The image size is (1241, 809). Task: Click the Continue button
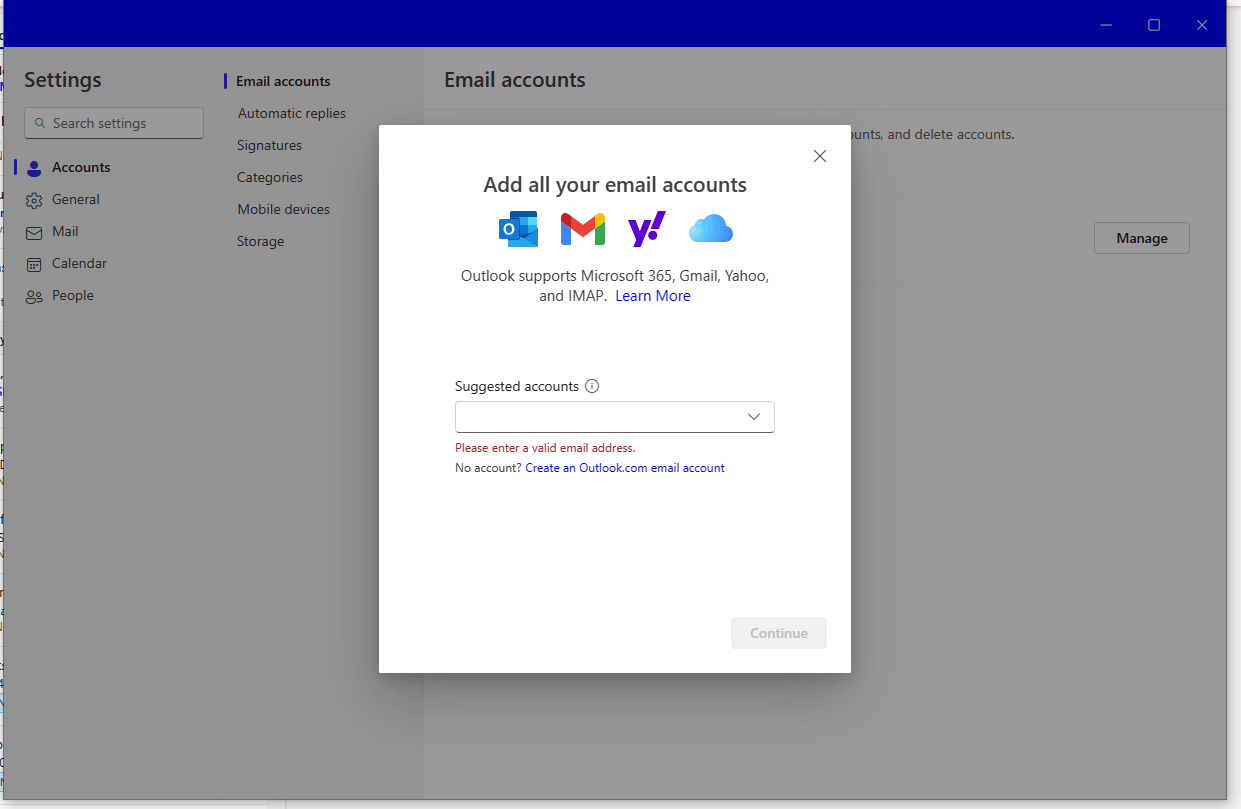point(779,633)
